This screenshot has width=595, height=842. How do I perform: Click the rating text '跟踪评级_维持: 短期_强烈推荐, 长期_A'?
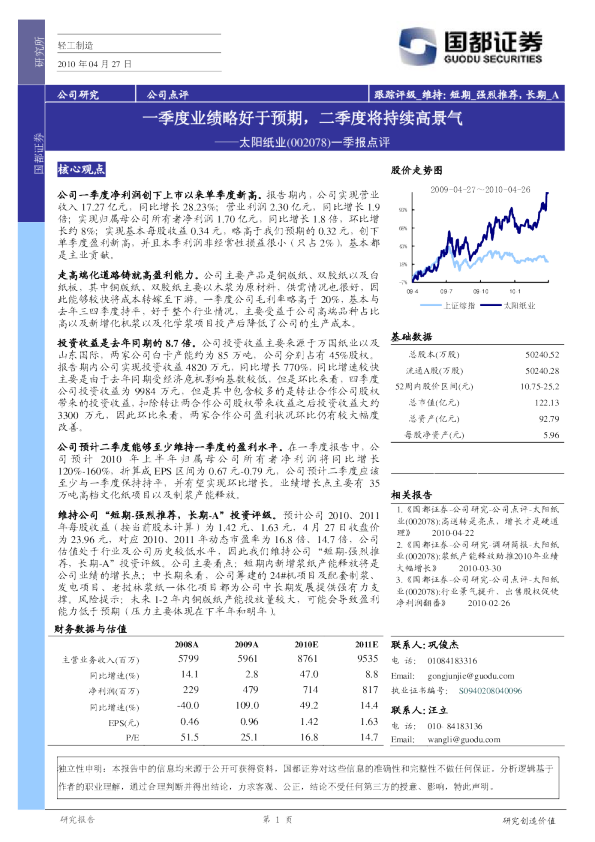tap(466, 95)
